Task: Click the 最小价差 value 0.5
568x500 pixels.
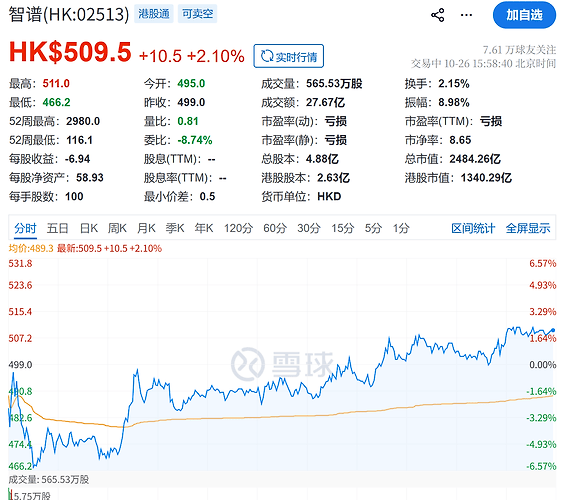Action: tap(207, 197)
